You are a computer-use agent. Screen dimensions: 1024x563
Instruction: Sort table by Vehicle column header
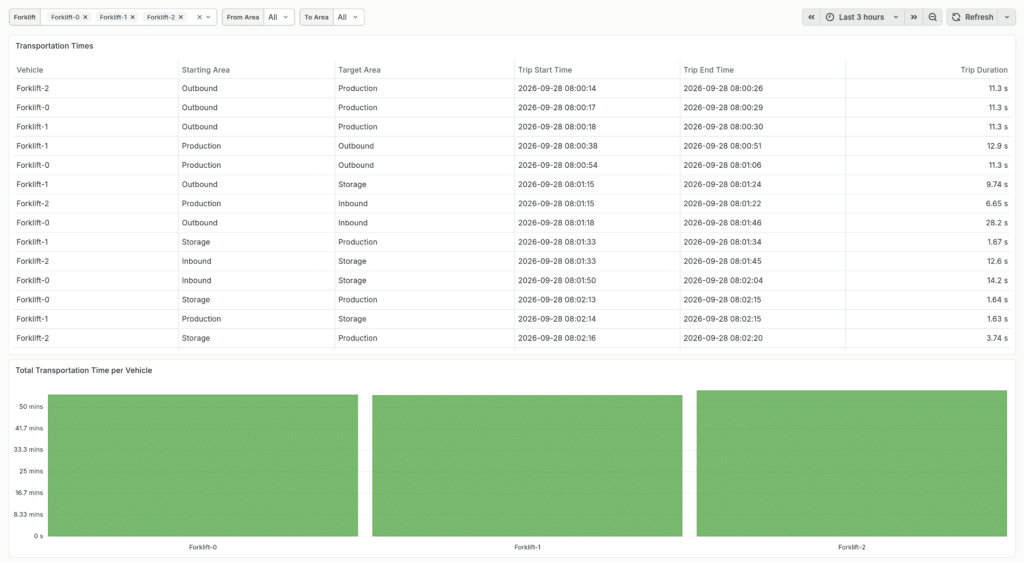click(x=29, y=70)
